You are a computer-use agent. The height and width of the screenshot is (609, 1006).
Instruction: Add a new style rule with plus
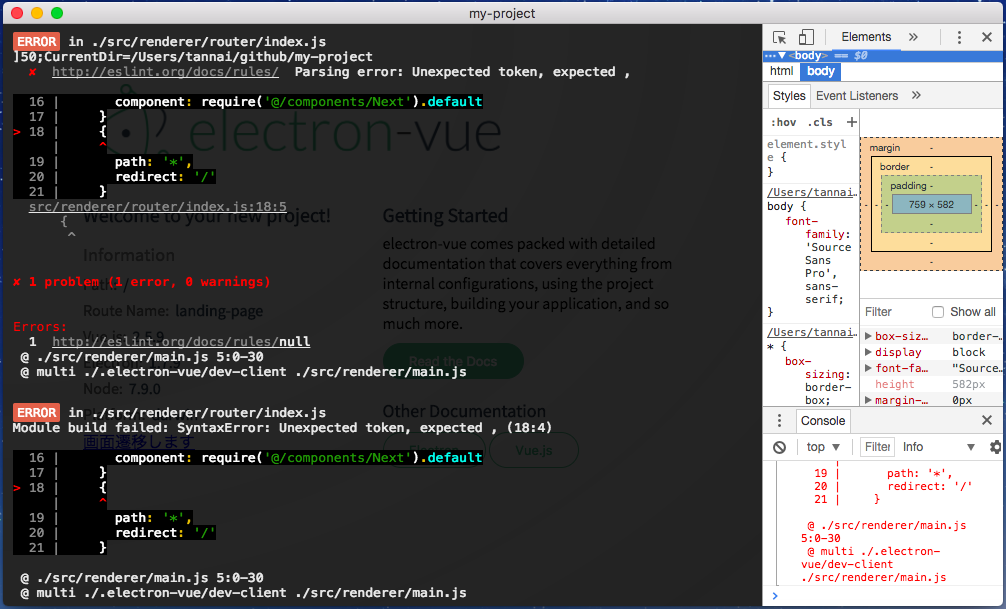(851, 122)
